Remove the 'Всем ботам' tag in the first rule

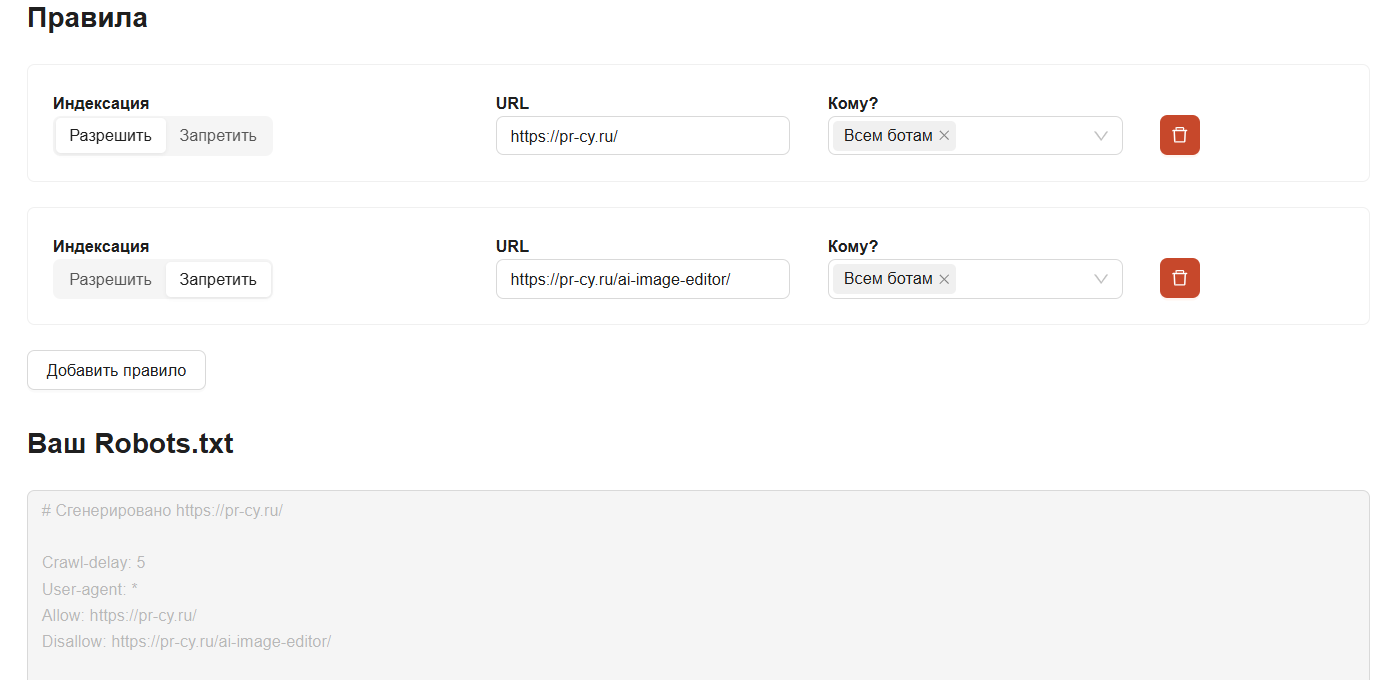(943, 136)
